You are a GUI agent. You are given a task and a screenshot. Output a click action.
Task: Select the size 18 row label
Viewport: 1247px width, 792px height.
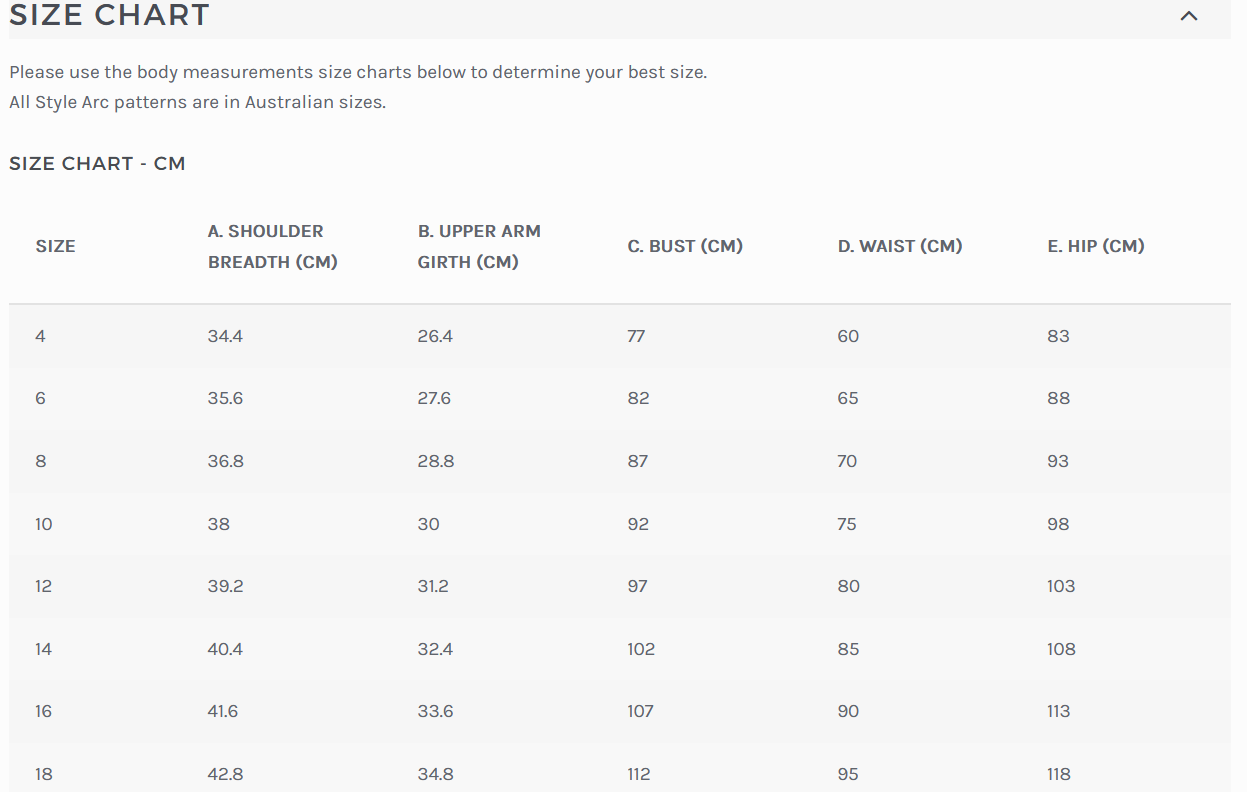[x=44, y=774]
